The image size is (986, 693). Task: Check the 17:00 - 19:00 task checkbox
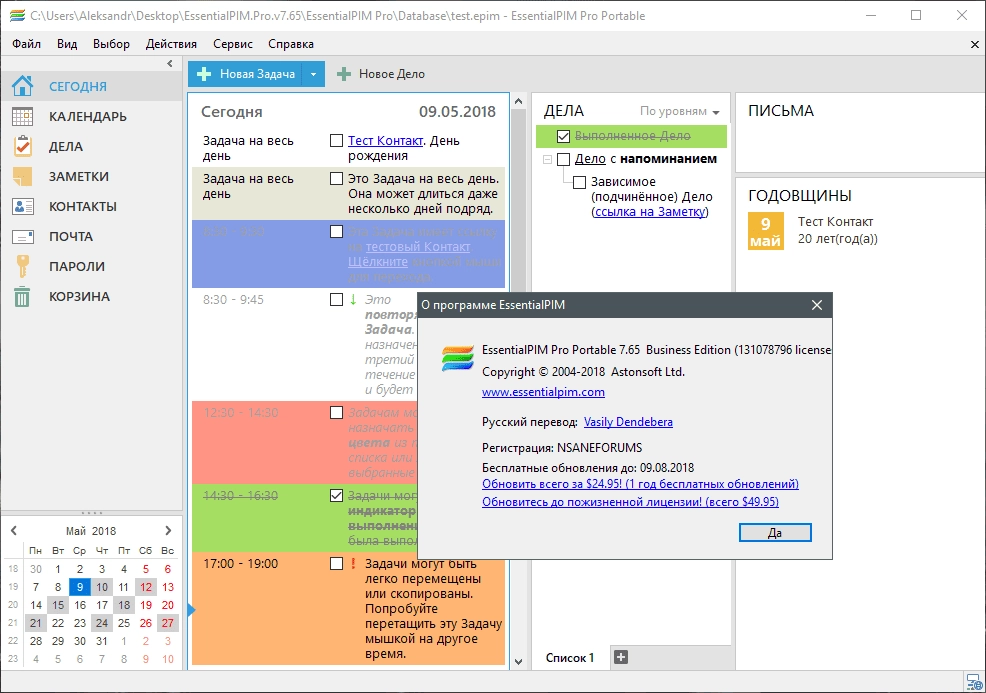click(336, 563)
